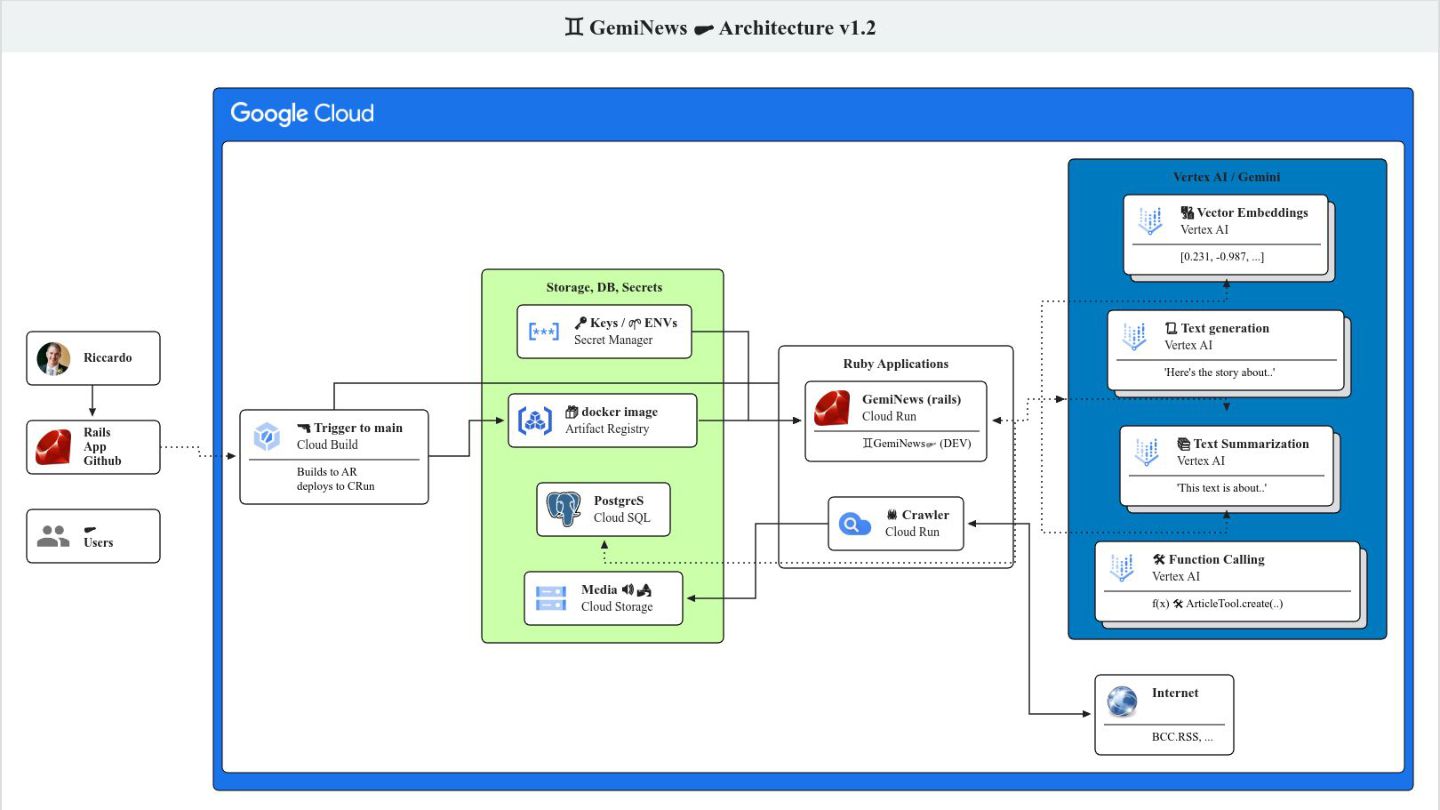Image resolution: width=1440 pixels, height=810 pixels.
Task: Click the Cloud Storage icon next to Media
Action: [x=551, y=598]
